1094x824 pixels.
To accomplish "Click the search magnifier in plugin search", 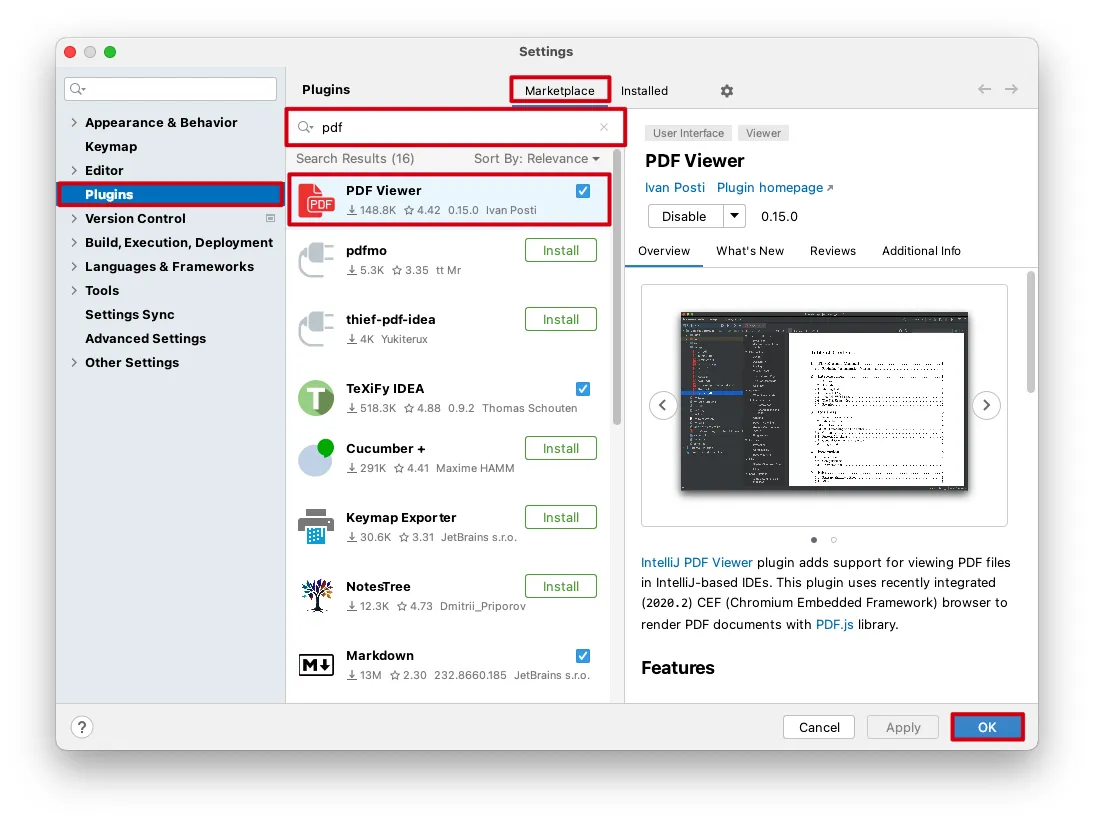I will coord(305,127).
